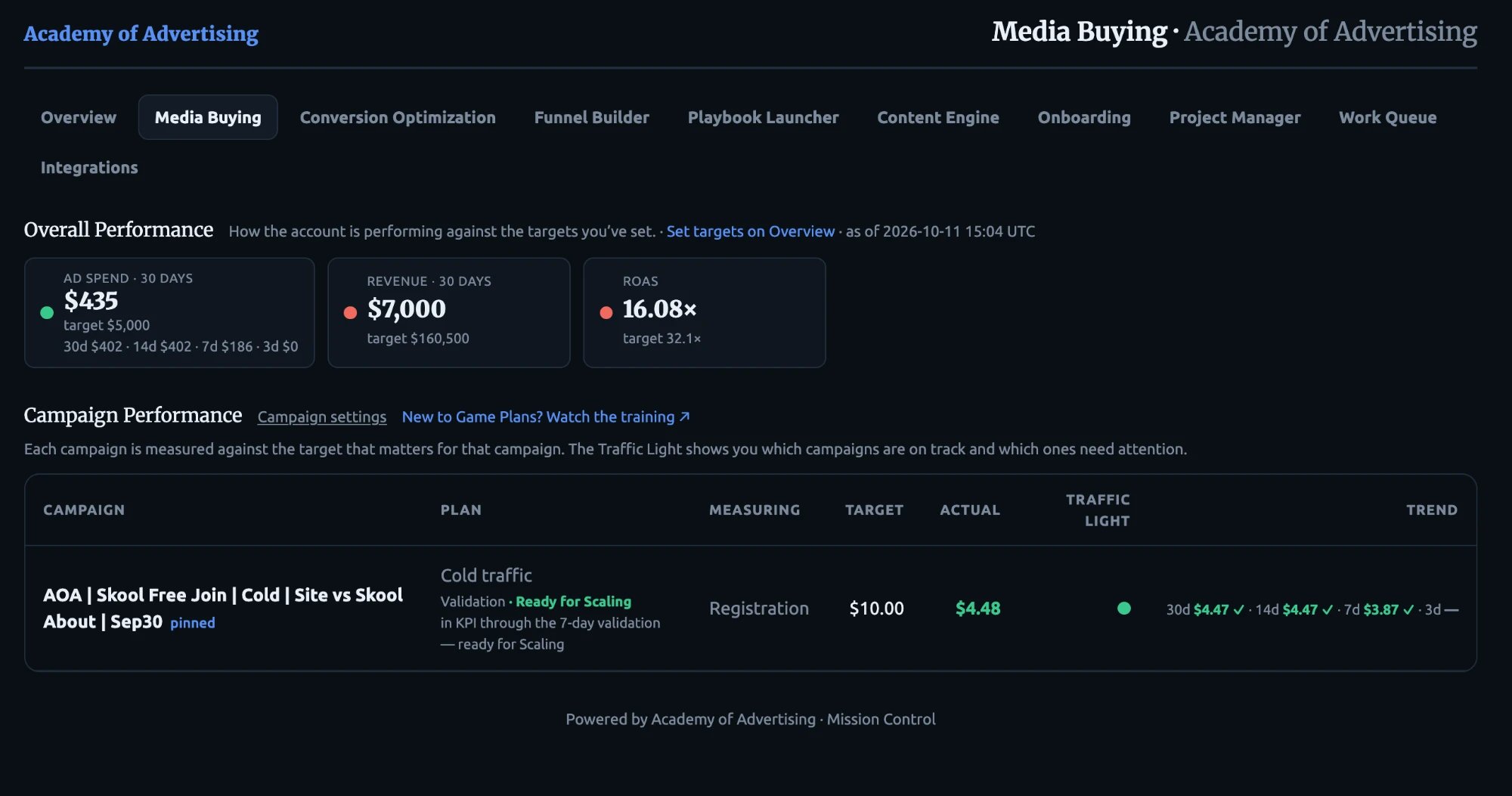Select the Media Buying tab

[208, 117]
